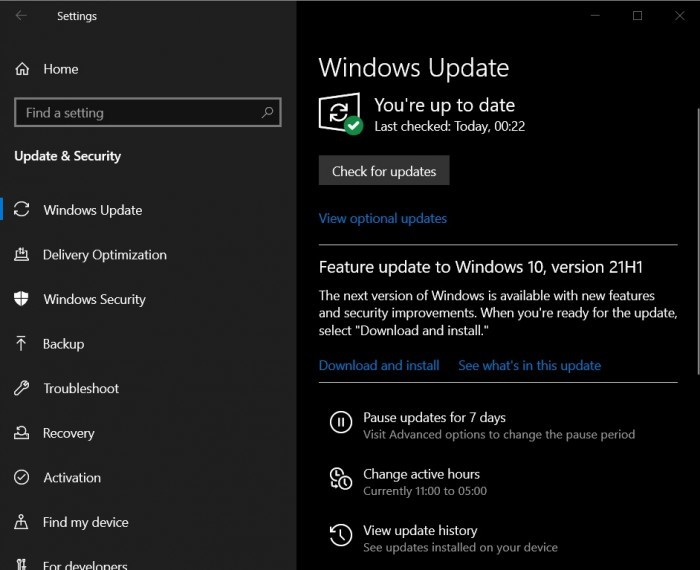This screenshot has height=570, width=700.
Task: Click the Home icon in sidebar
Action: 22,69
